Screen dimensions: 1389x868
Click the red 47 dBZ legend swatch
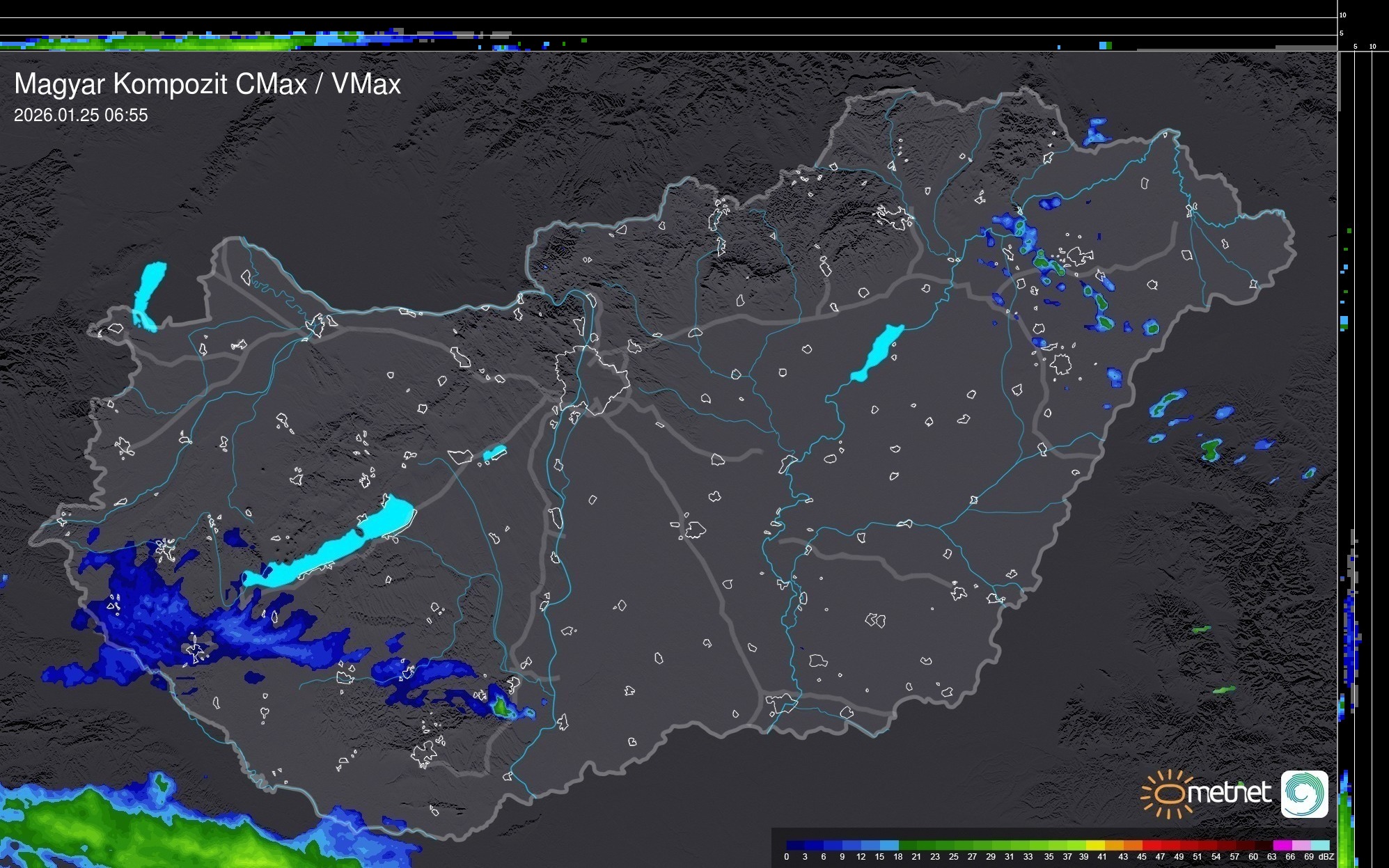tap(1170, 845)
